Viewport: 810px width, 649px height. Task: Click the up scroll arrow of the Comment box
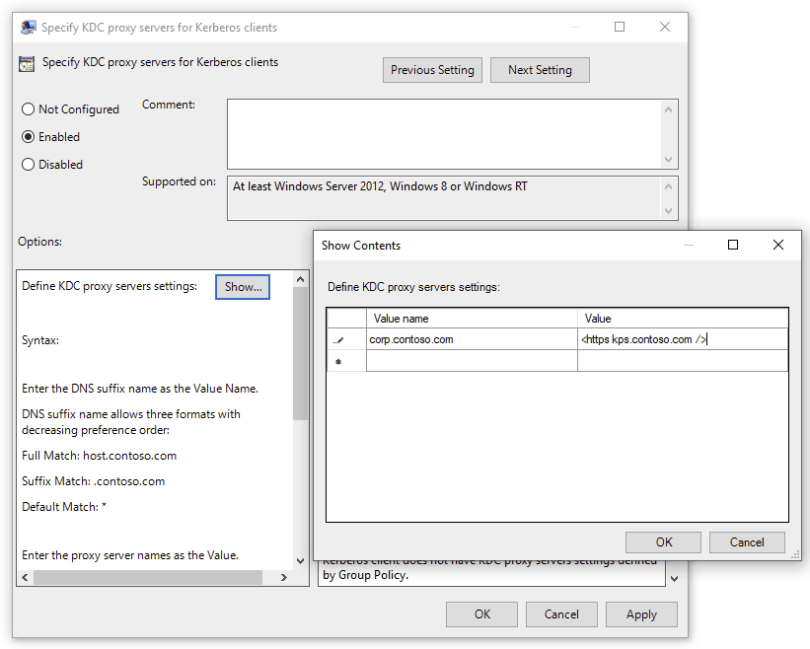point(670,109)
